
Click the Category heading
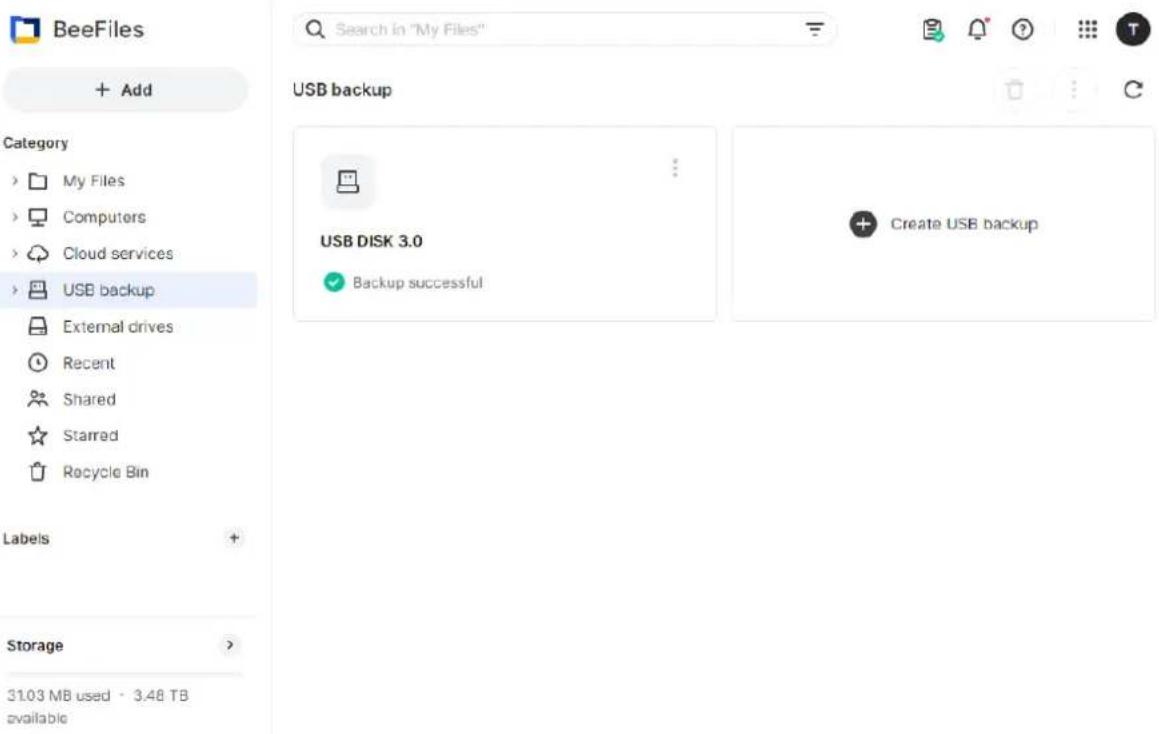pyautogui.click(x=35, y=143)
